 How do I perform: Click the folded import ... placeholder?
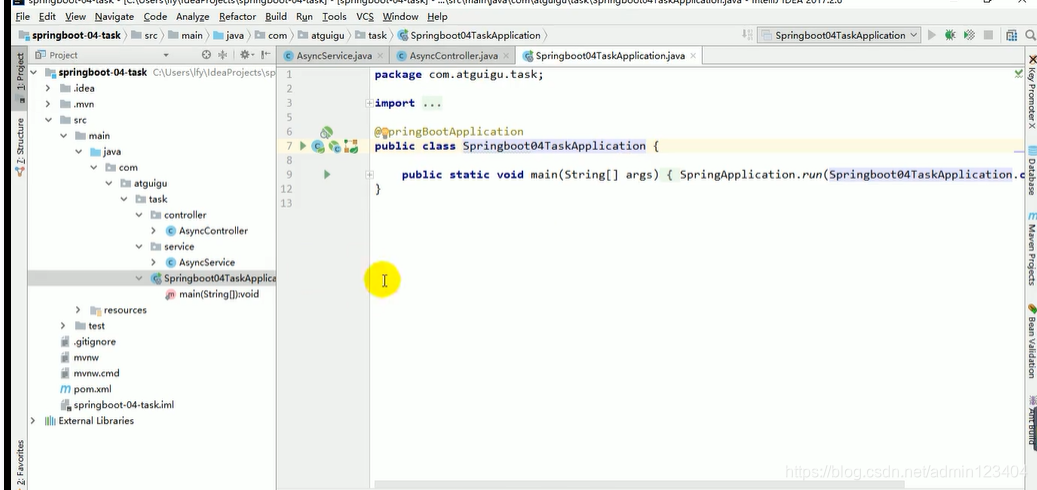(x=432, y=103)
